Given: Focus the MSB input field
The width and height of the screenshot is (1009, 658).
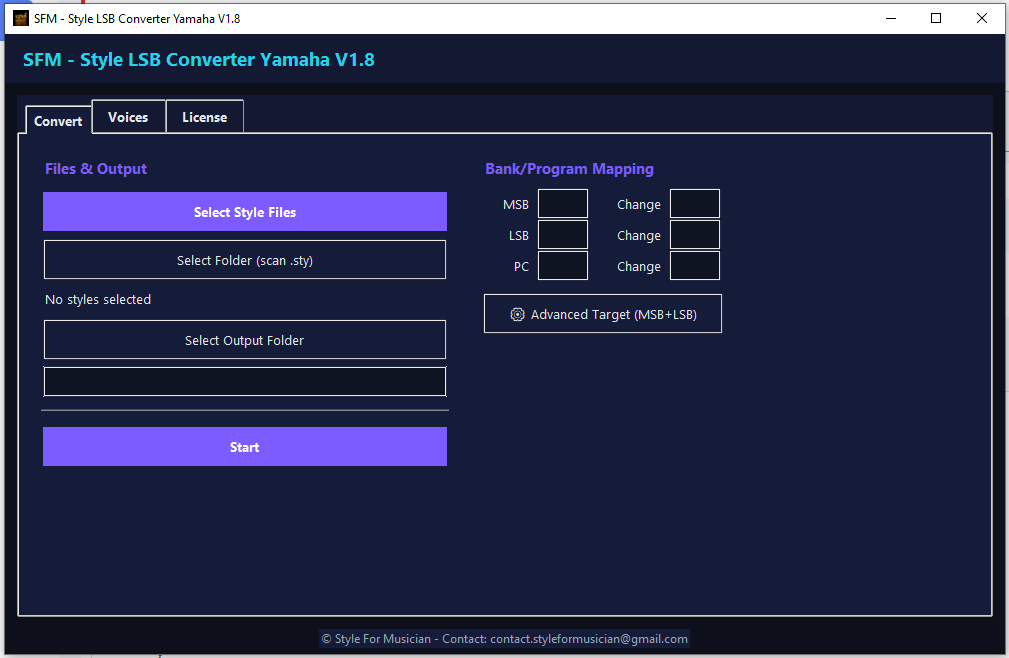Looking at the screenshot, I should (x=563, y=204).
